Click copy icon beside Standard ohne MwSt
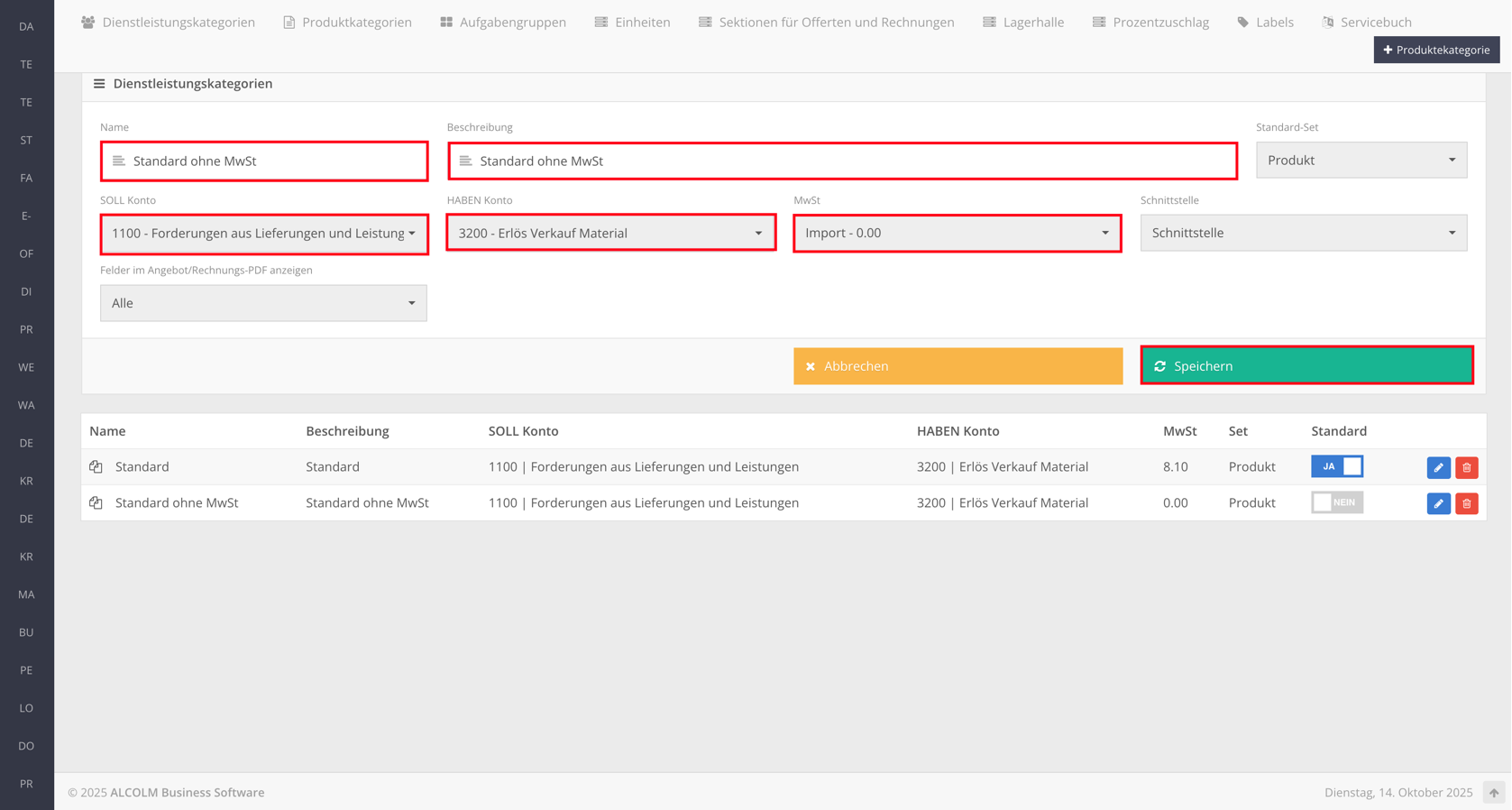 [96, 502]
